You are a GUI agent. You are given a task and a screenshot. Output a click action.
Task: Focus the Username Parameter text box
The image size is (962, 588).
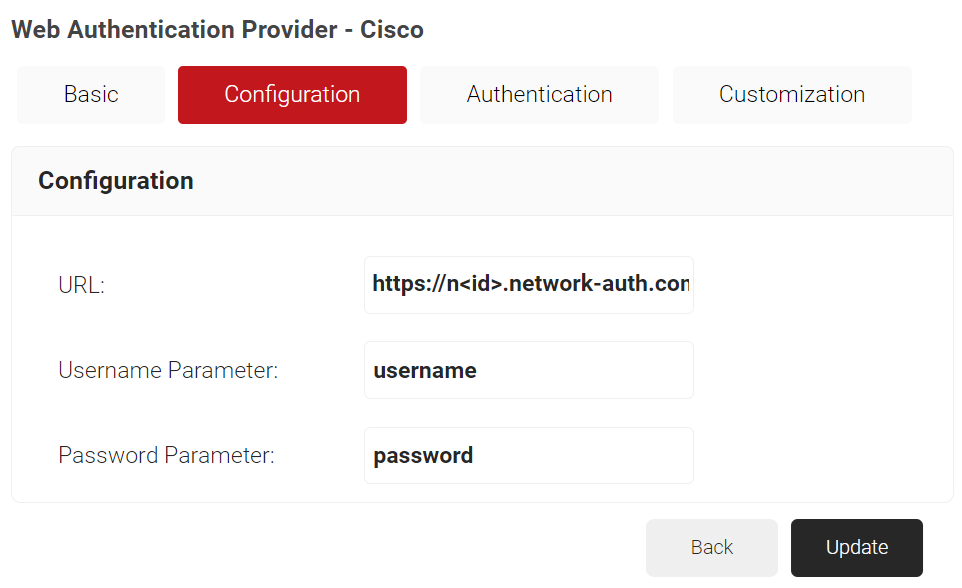tap(529, 370)
